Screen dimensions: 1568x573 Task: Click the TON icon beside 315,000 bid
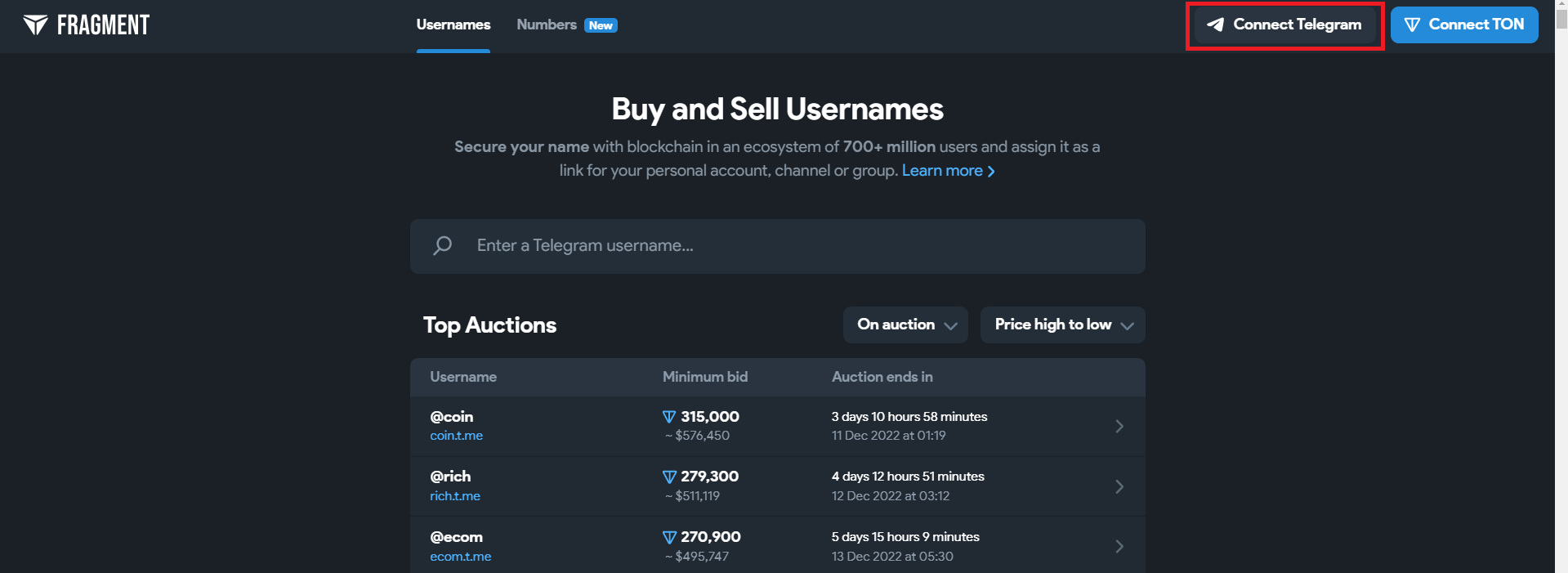click(x=669, y=417)
